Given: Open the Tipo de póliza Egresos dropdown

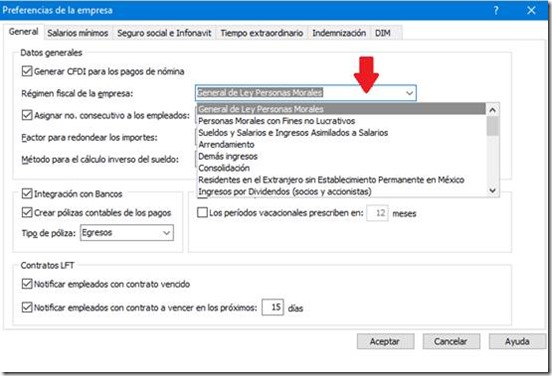Looking at the screenshot, I should point(127,233).
